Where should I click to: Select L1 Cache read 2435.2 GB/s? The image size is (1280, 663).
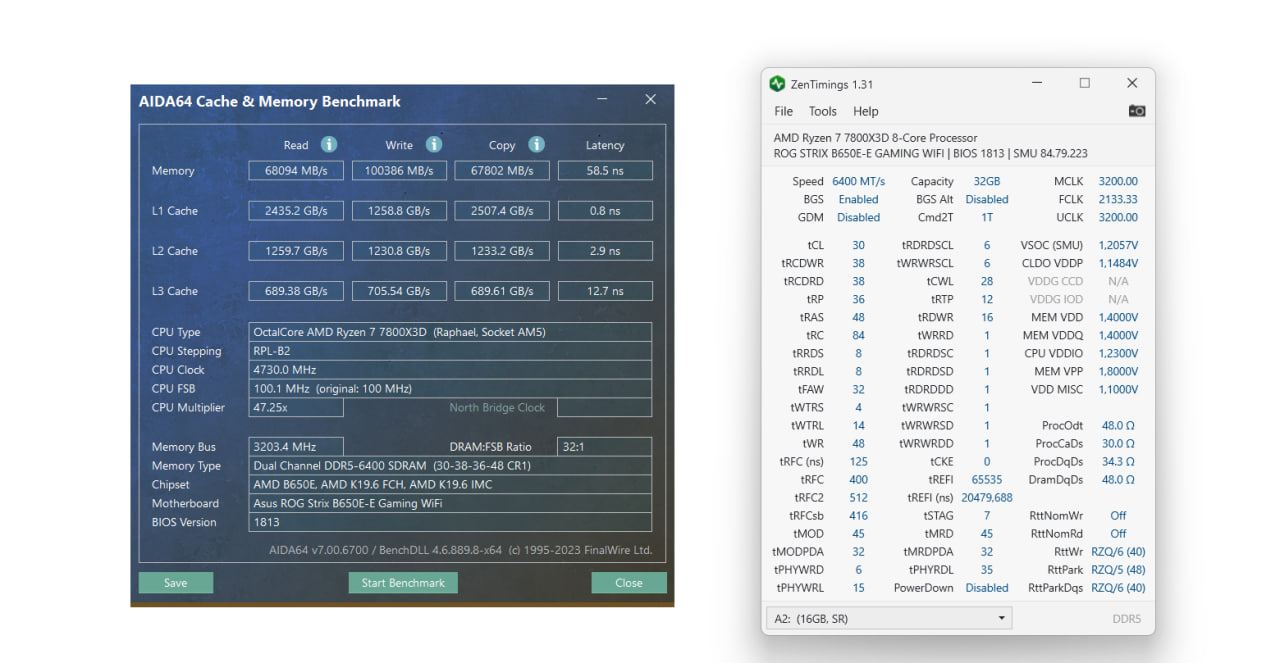296,211
